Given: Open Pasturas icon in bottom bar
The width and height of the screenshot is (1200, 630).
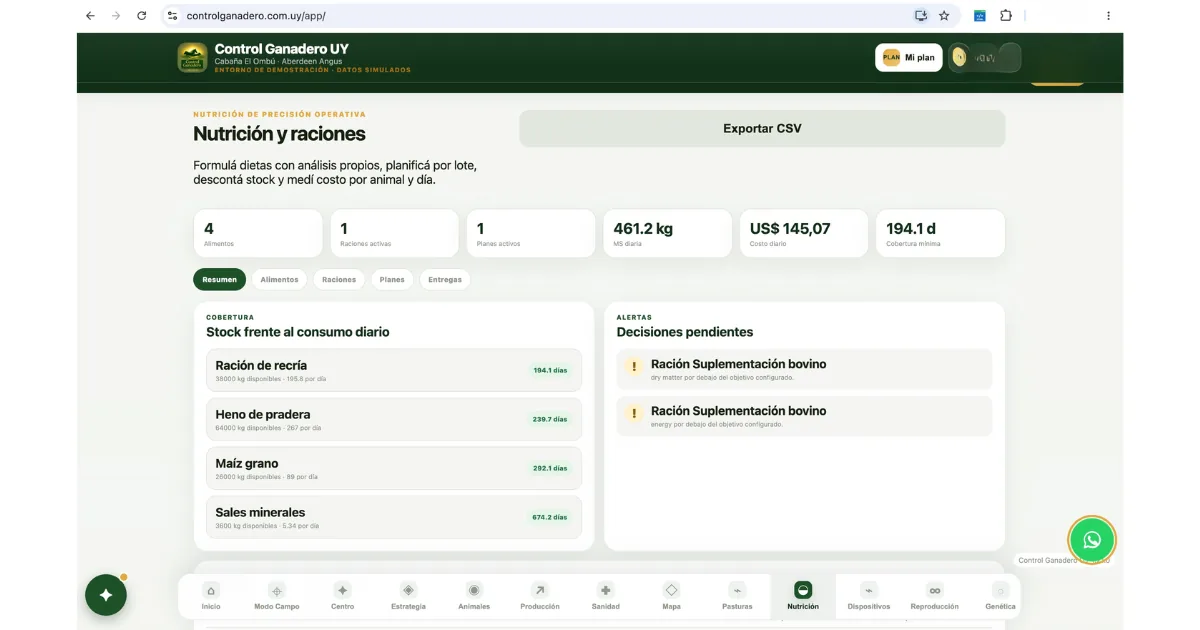Looking at the screenshot, I should pyautogui.click(x=737, y=590).
